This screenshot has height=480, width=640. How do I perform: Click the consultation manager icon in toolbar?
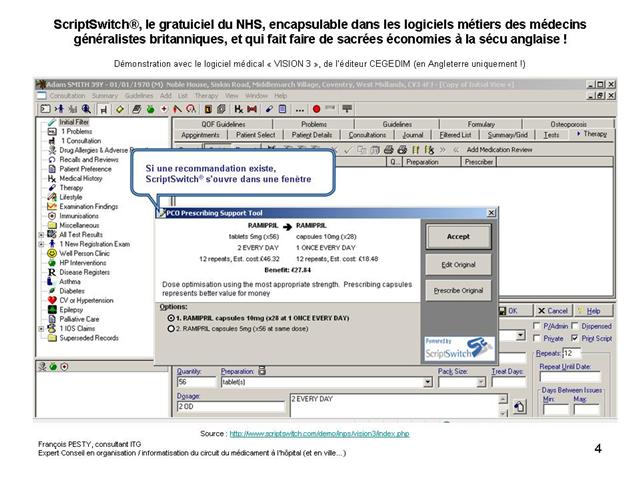tap(45, 109)
